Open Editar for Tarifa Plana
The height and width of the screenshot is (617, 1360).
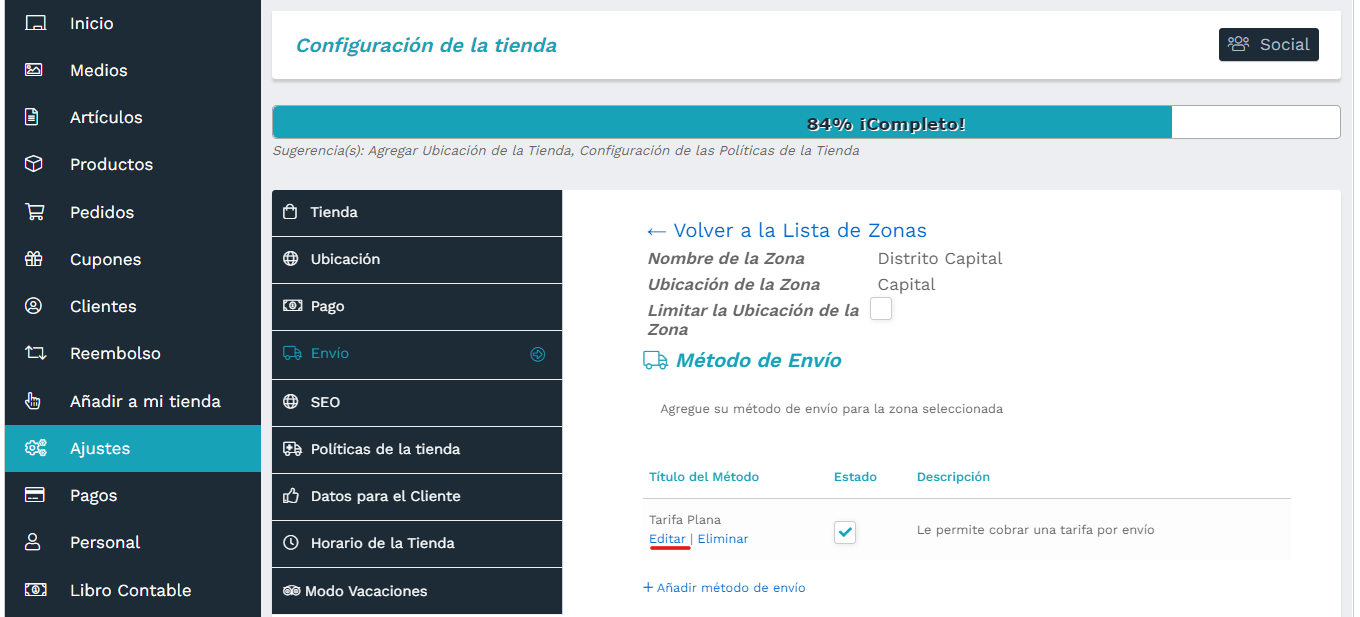coord(668,538)
